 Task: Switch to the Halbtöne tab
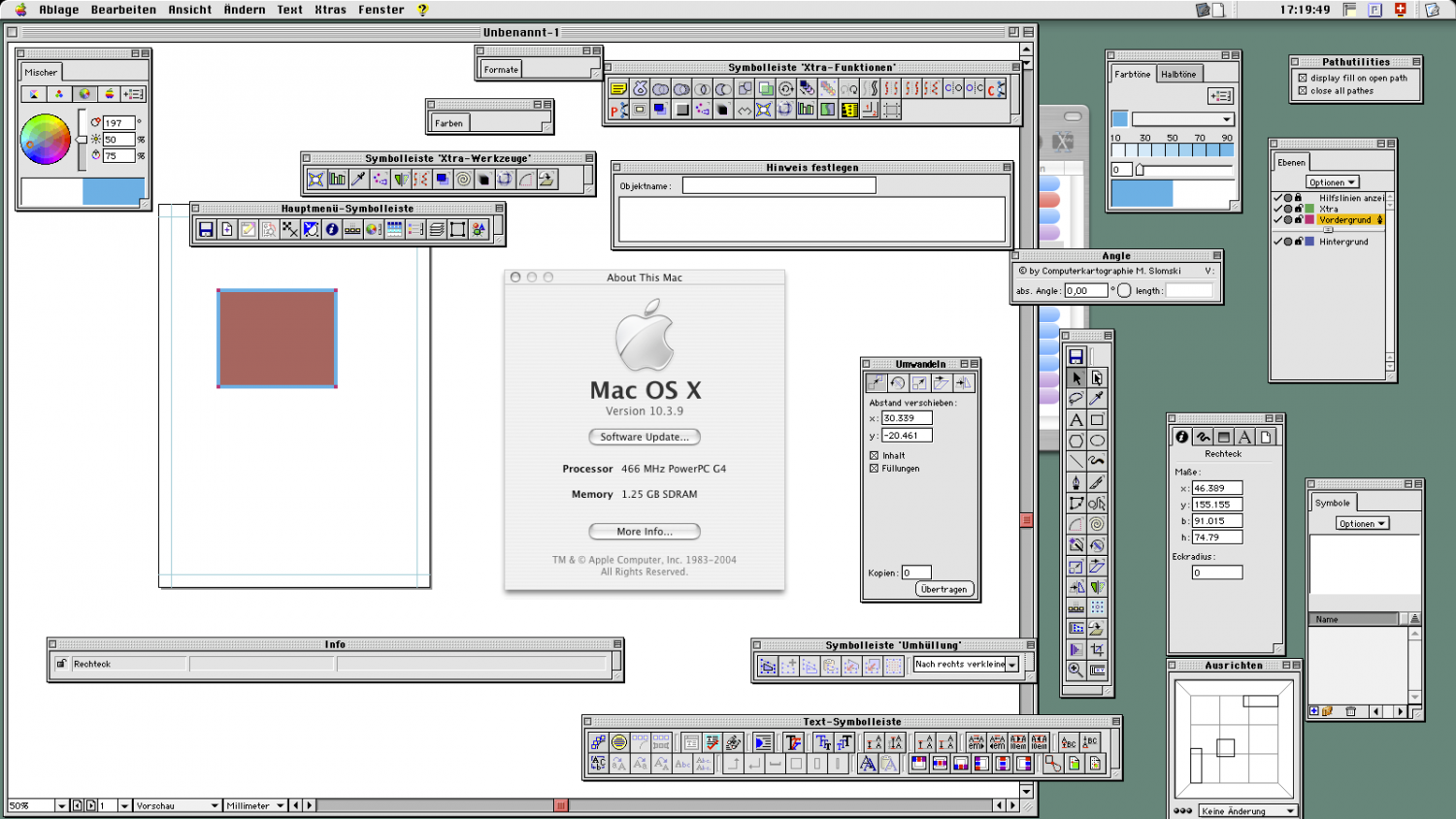(x=1178, y=74)
